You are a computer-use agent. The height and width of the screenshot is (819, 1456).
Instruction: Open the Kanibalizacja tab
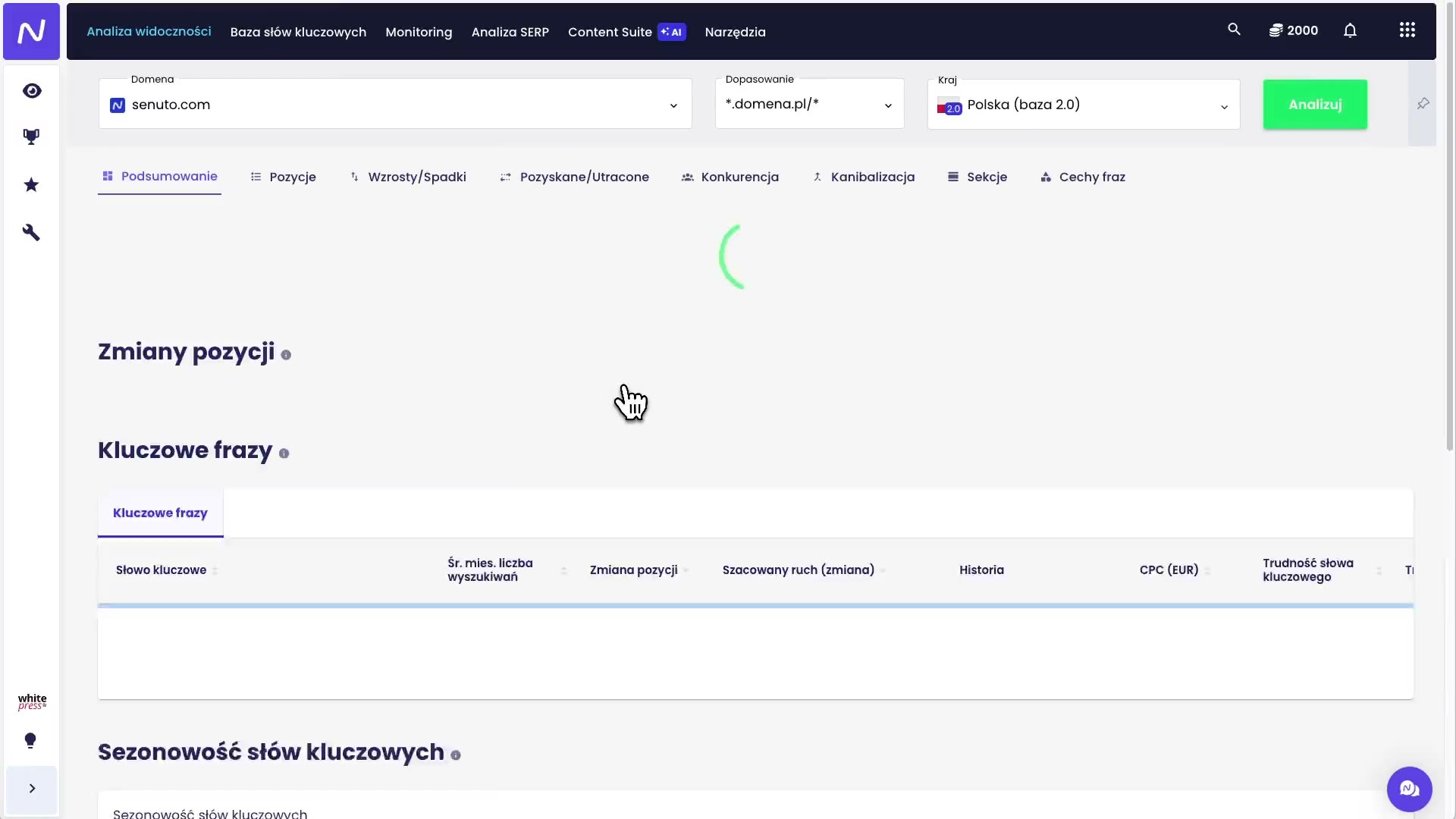(x=863, y=177)
